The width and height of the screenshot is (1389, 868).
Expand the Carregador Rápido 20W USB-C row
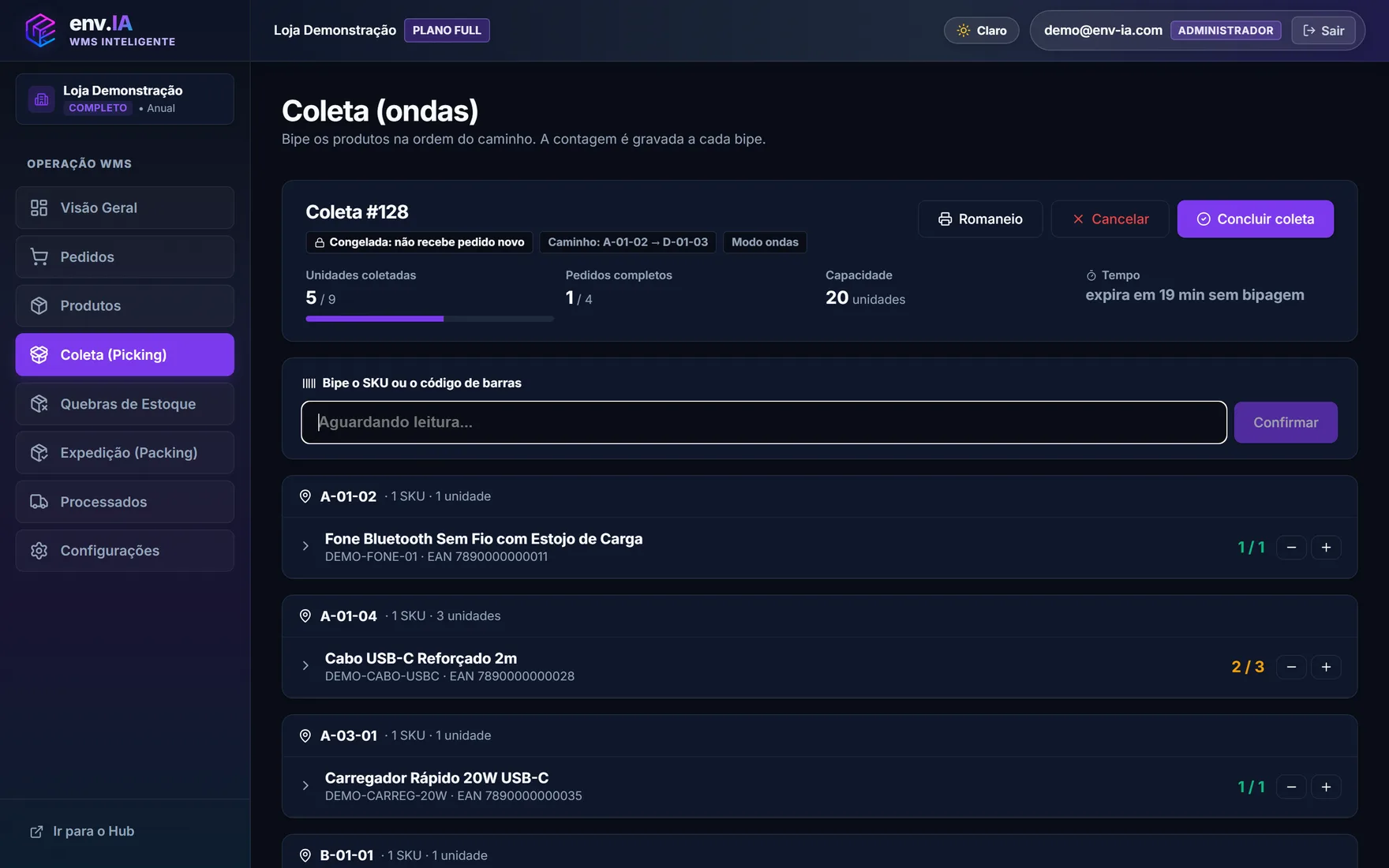coord(305,786)
